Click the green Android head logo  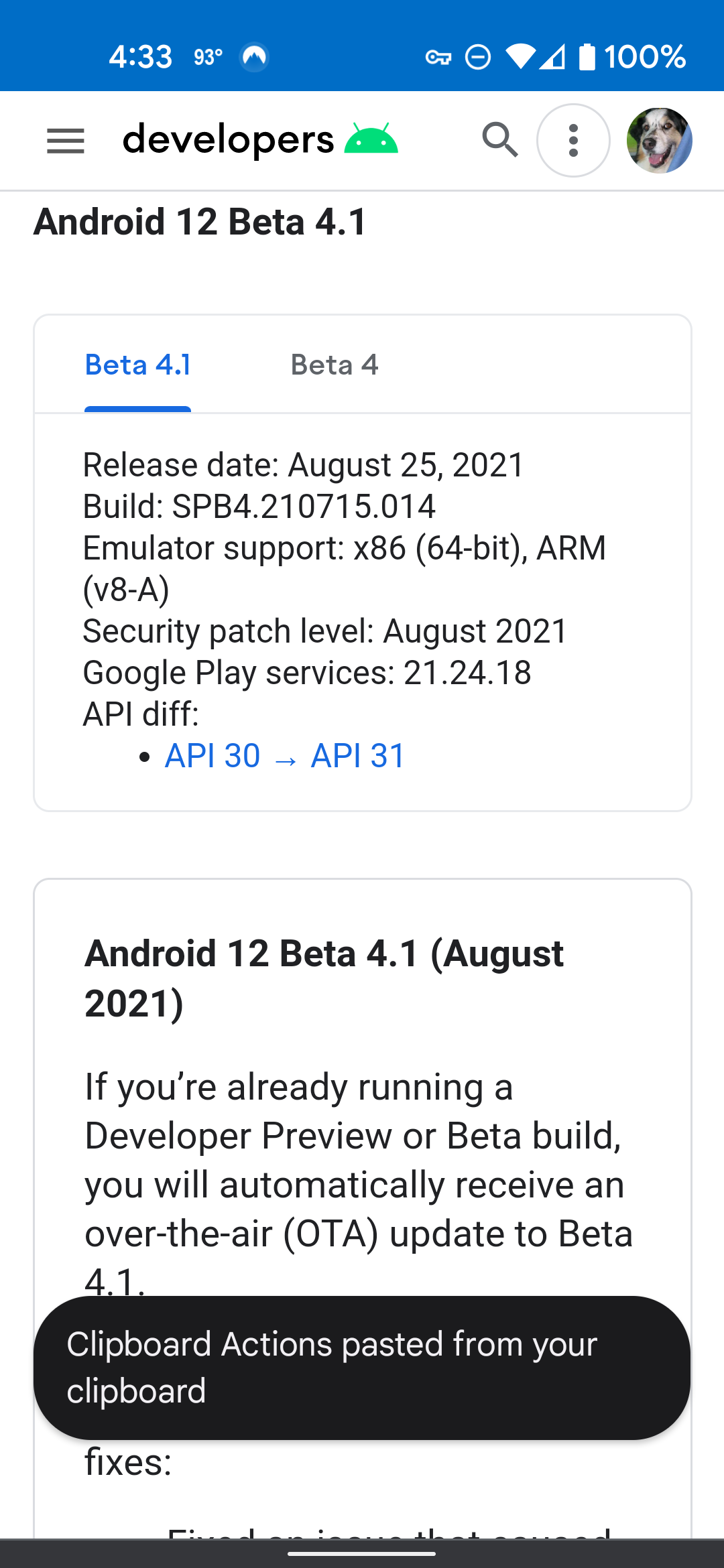coord(371,139)
